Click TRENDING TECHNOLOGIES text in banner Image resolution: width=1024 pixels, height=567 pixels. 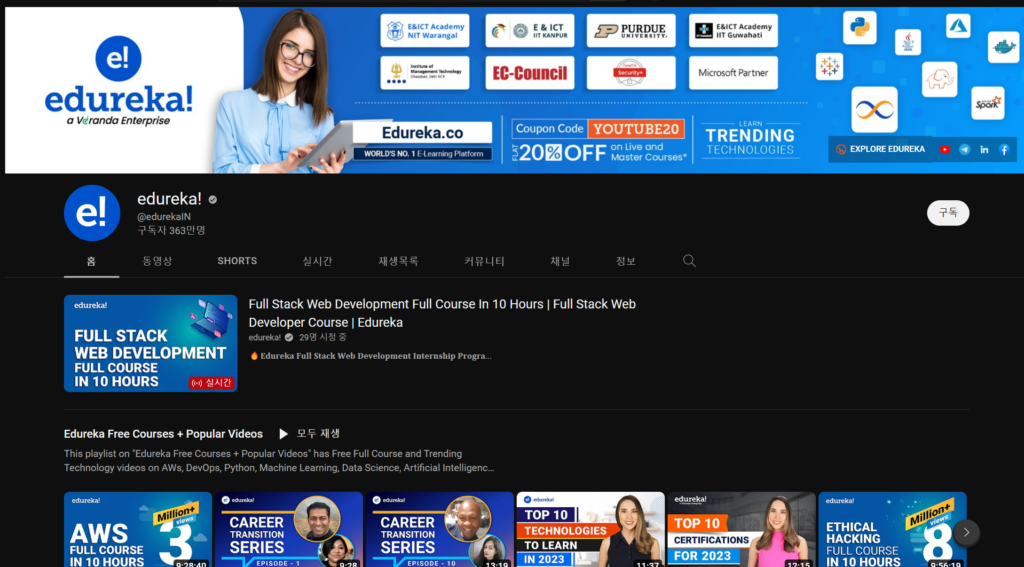pos(750,142)
